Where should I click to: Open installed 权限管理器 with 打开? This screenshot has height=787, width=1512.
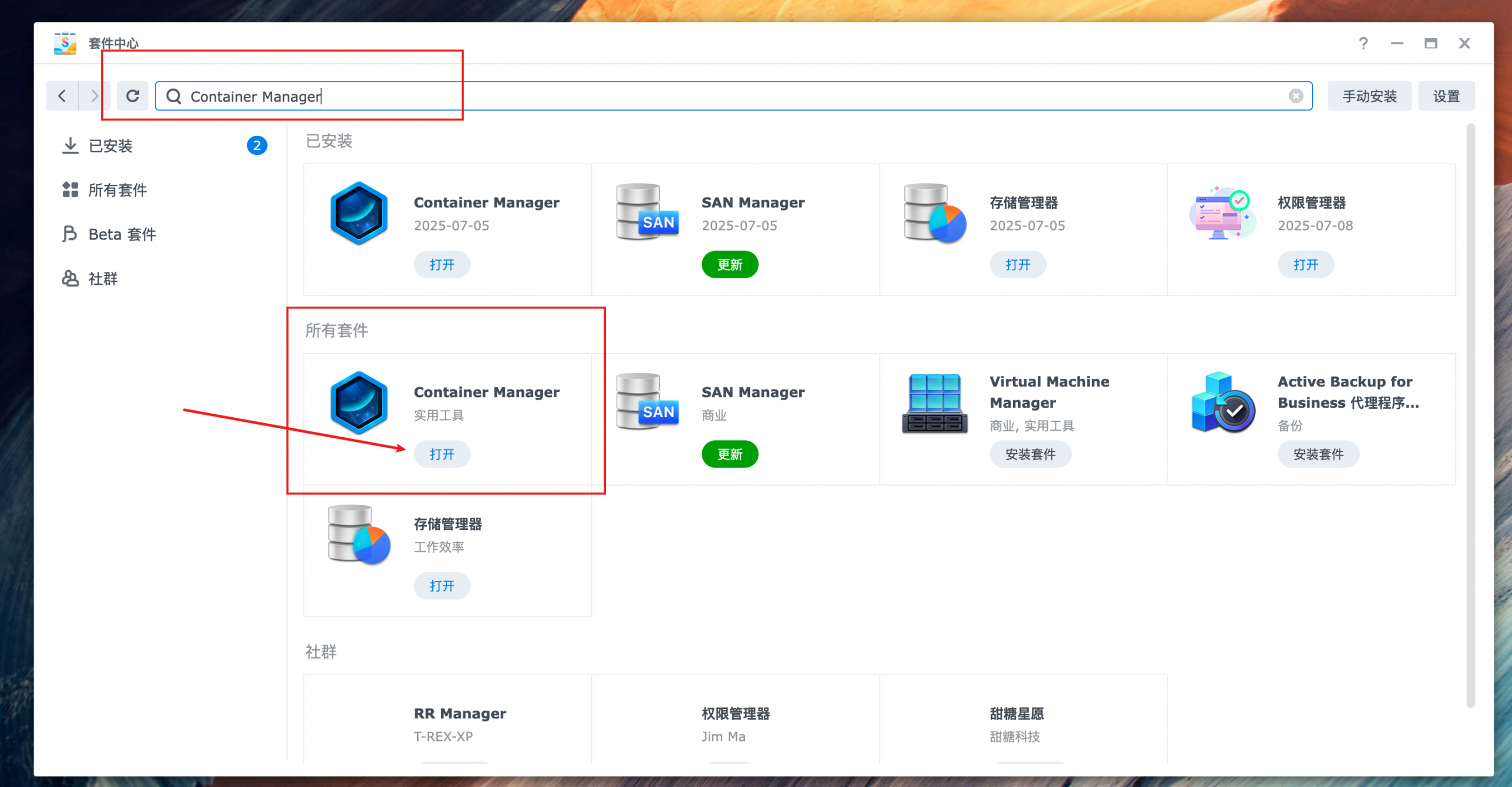[x=1306, y=264]
